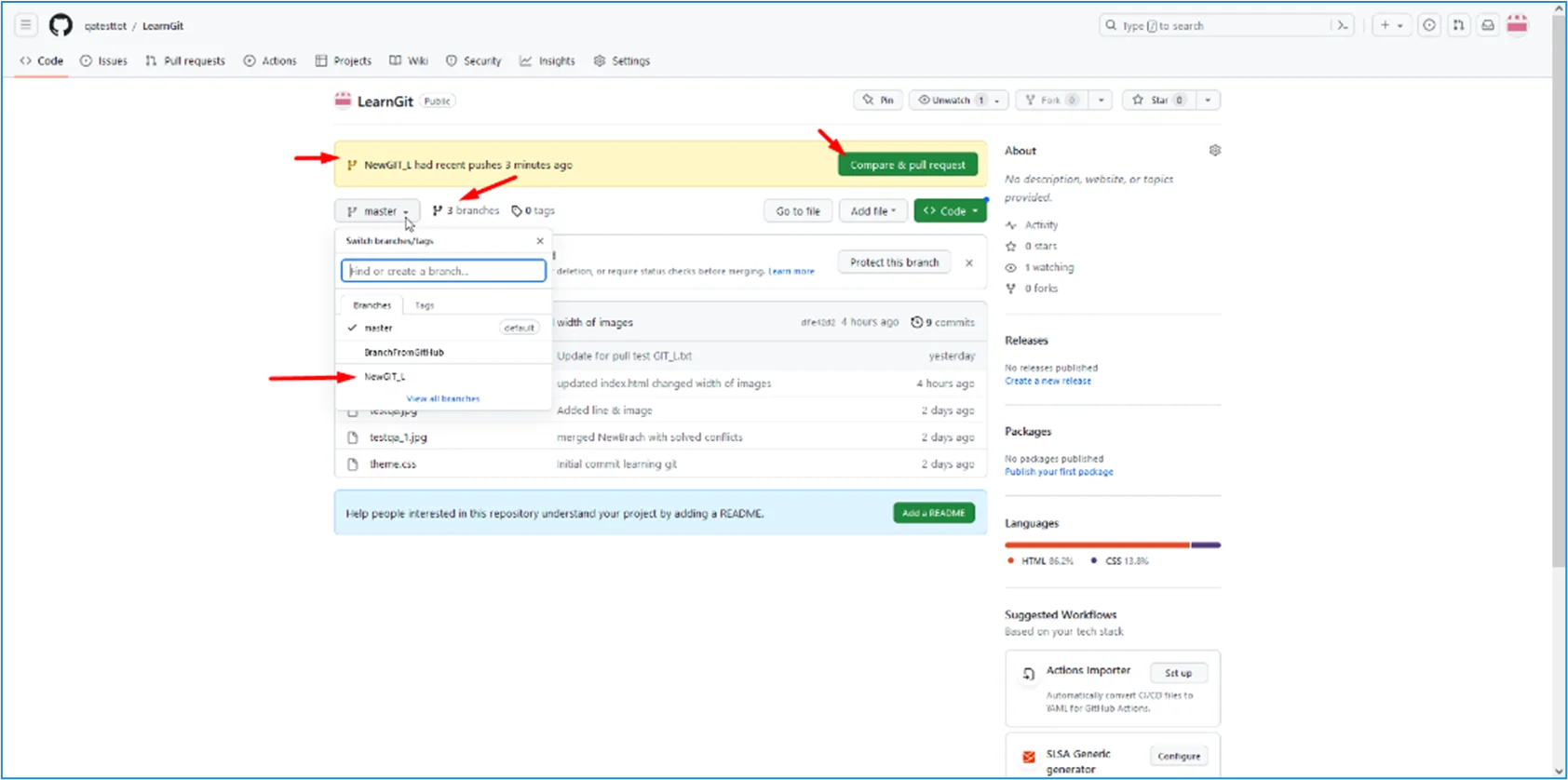Open the hamburger navigation menu
The height and width of the screenshot is (780, 1568).
tap(26, 25)
